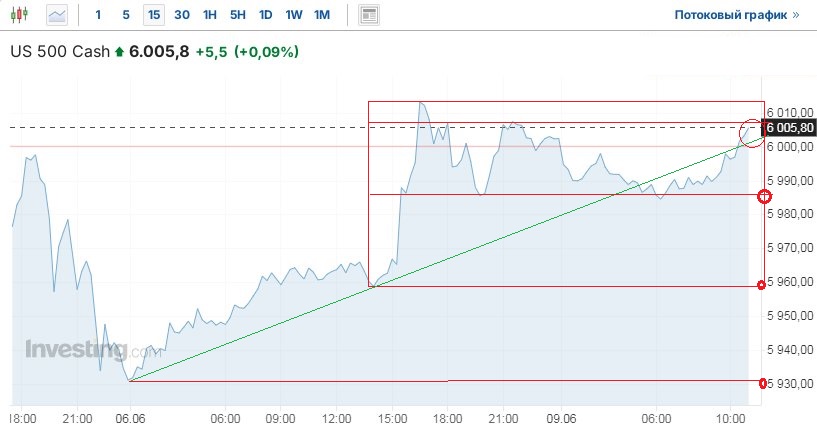
Task: Select the area chart type icon
Action: [57, 15]
